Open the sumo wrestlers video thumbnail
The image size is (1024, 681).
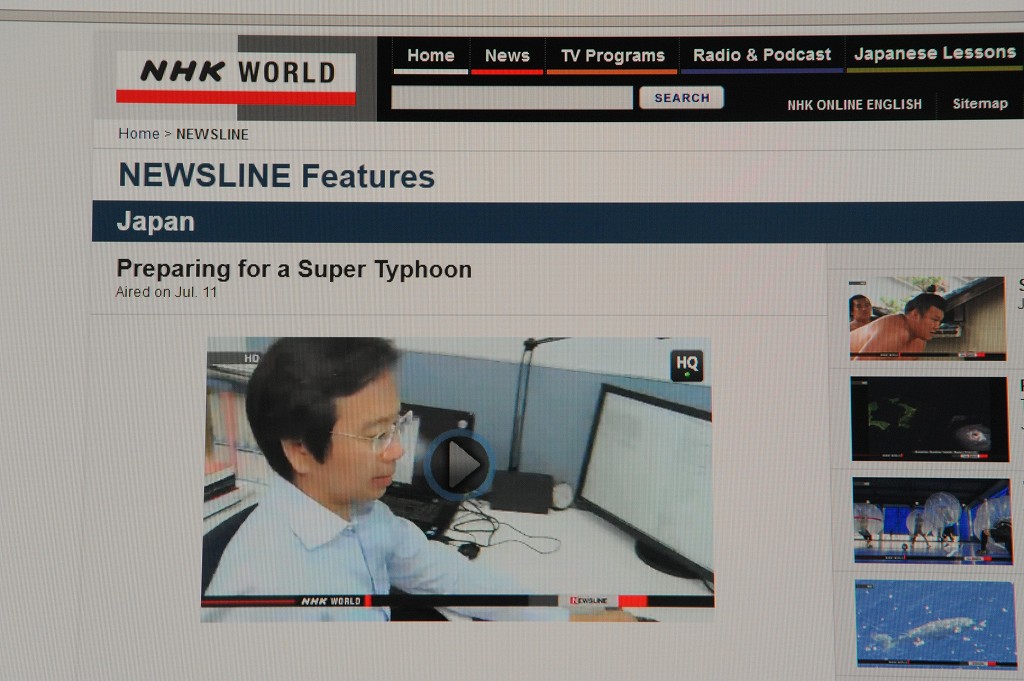(x=927, y=318)
